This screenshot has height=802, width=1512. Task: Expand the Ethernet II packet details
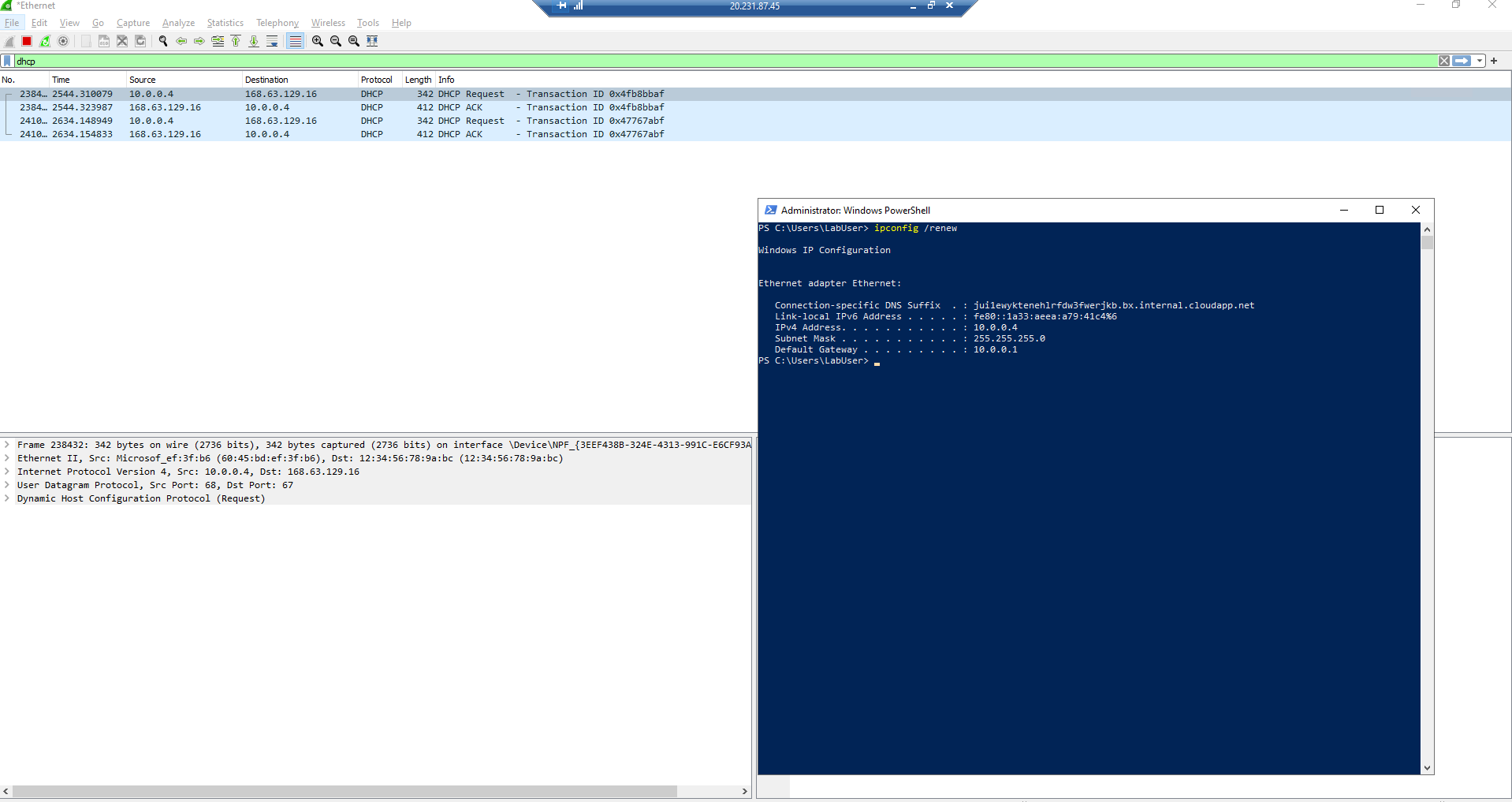coord(6,457)
